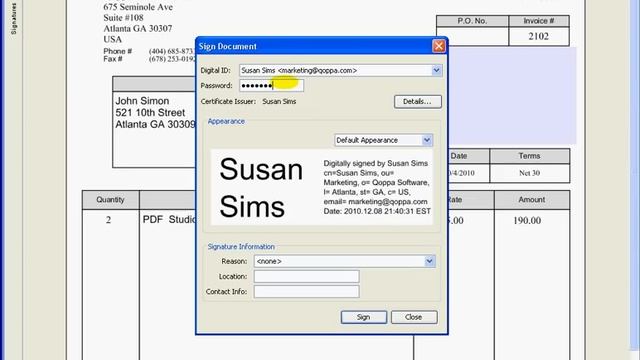The height and width of the screenshot is (360, 640).
Task: Expand the Default Appearance dropdown
Action: pos(427,140)
